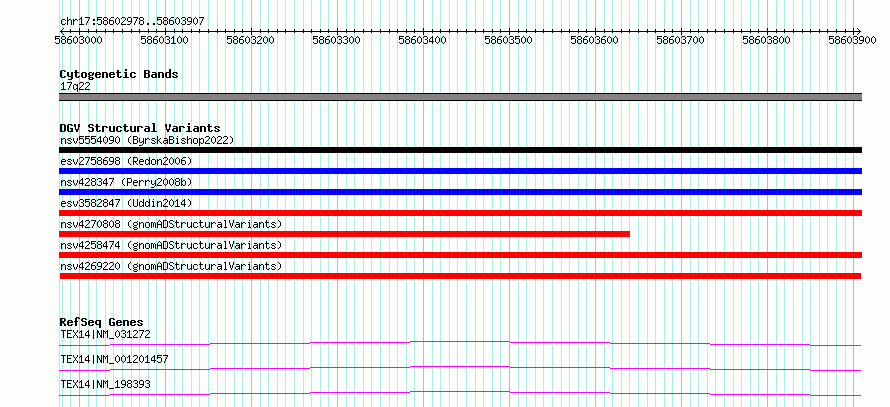Click the gray 17q22 cytogenetic band bar
This screenshot has height=407, width=890.
tap(461, 97)
